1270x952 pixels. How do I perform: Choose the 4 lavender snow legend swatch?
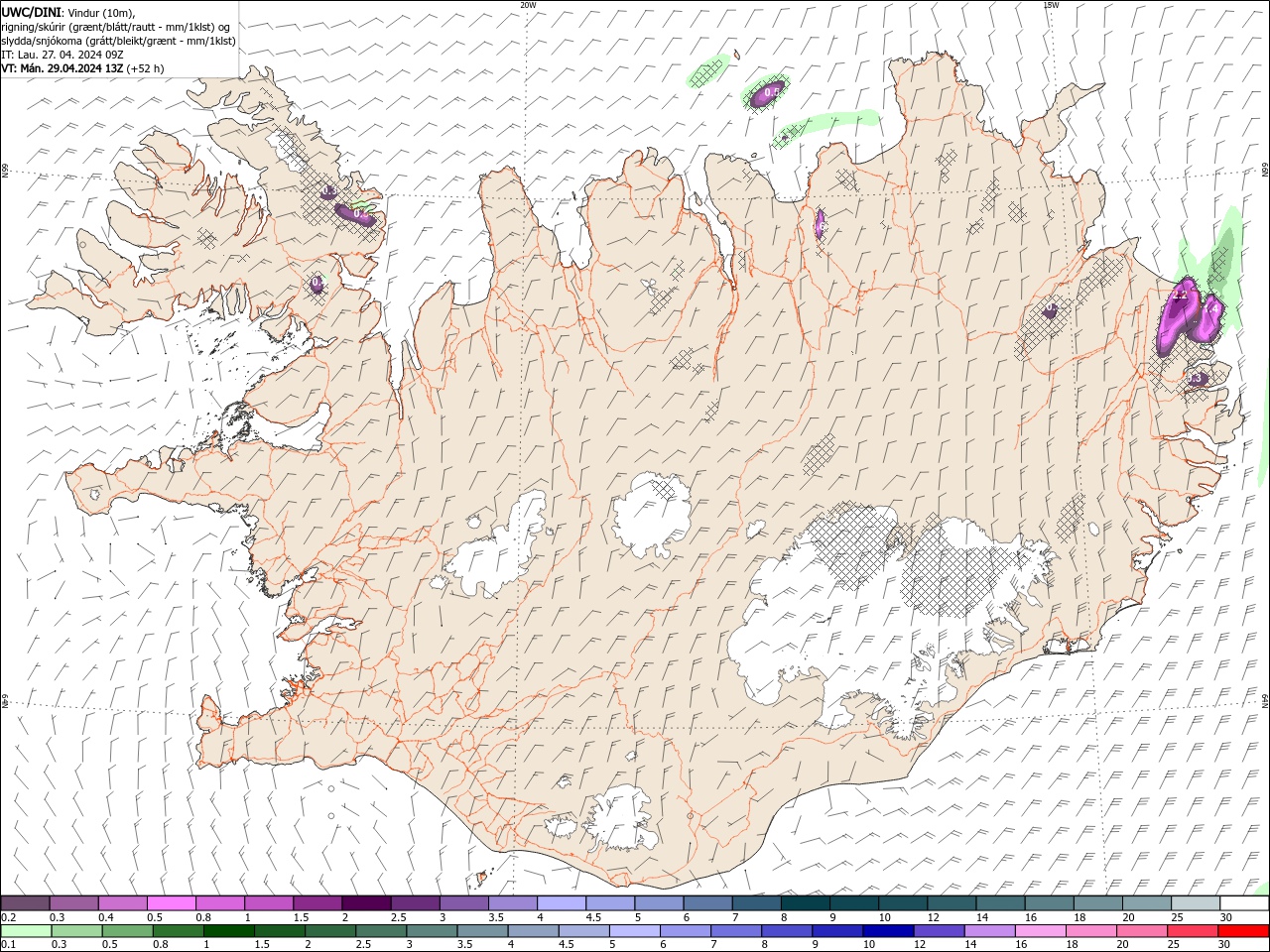click(x=562, y=902)
